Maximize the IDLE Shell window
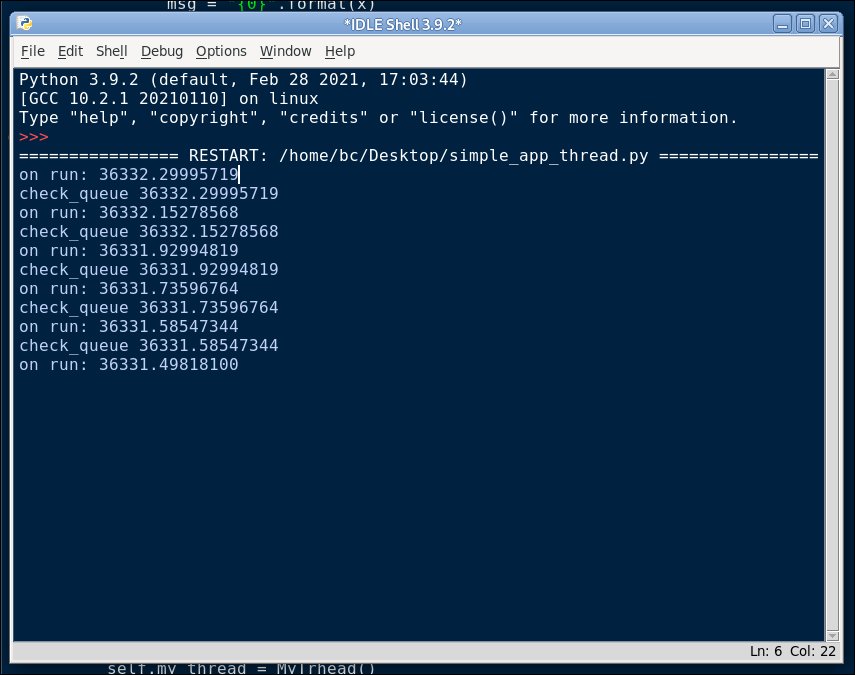This screenshot has height=675, width=855. tap(805, 24)
